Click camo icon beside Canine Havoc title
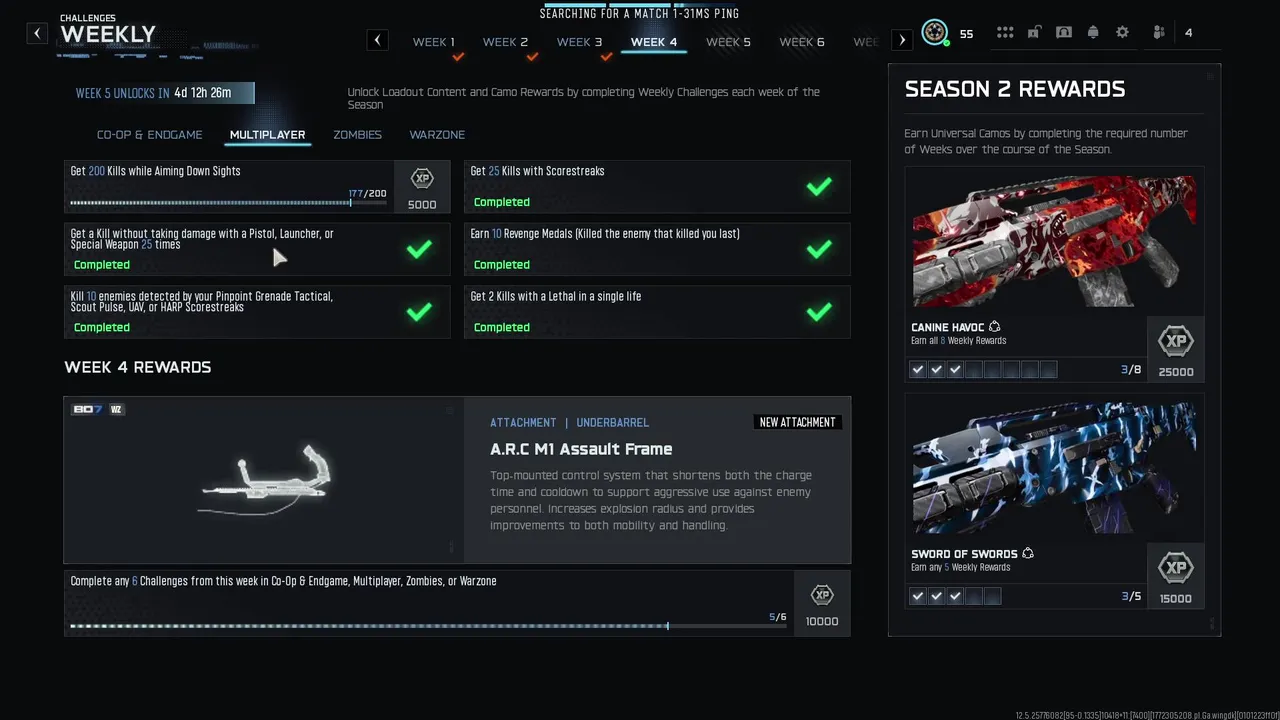The image size is (1280, 720). [x=995, y=327]
